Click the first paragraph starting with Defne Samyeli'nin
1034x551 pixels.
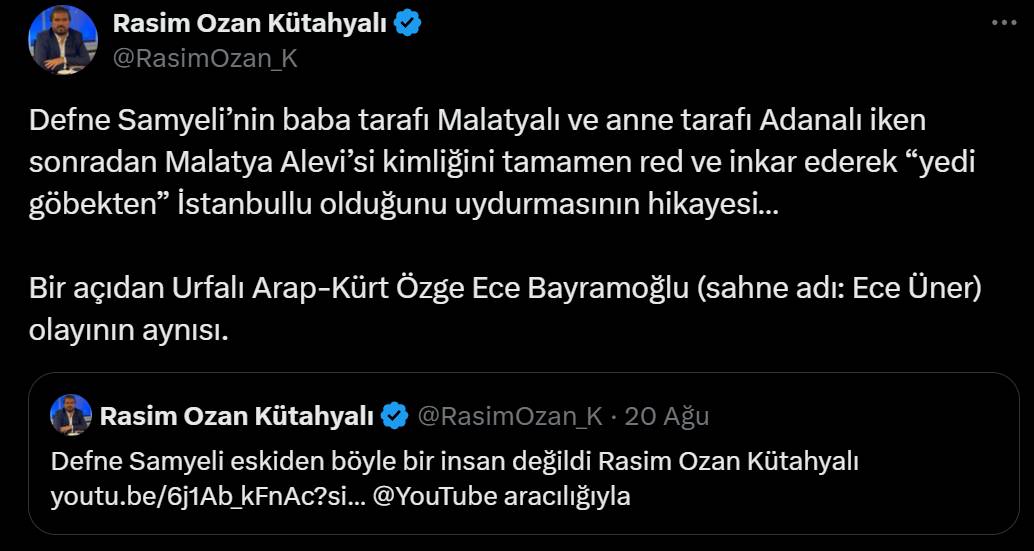[x=502, y=163]
